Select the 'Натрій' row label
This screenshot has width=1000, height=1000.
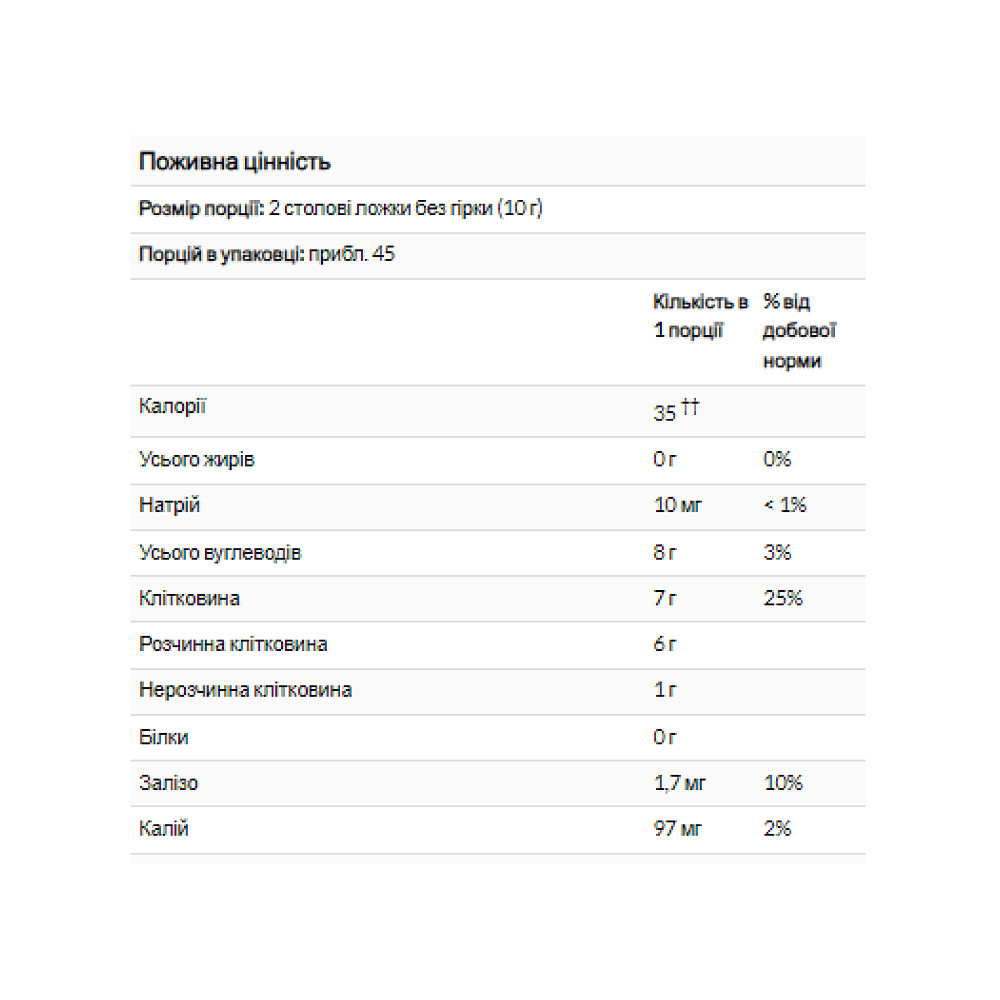click(169, 505)
